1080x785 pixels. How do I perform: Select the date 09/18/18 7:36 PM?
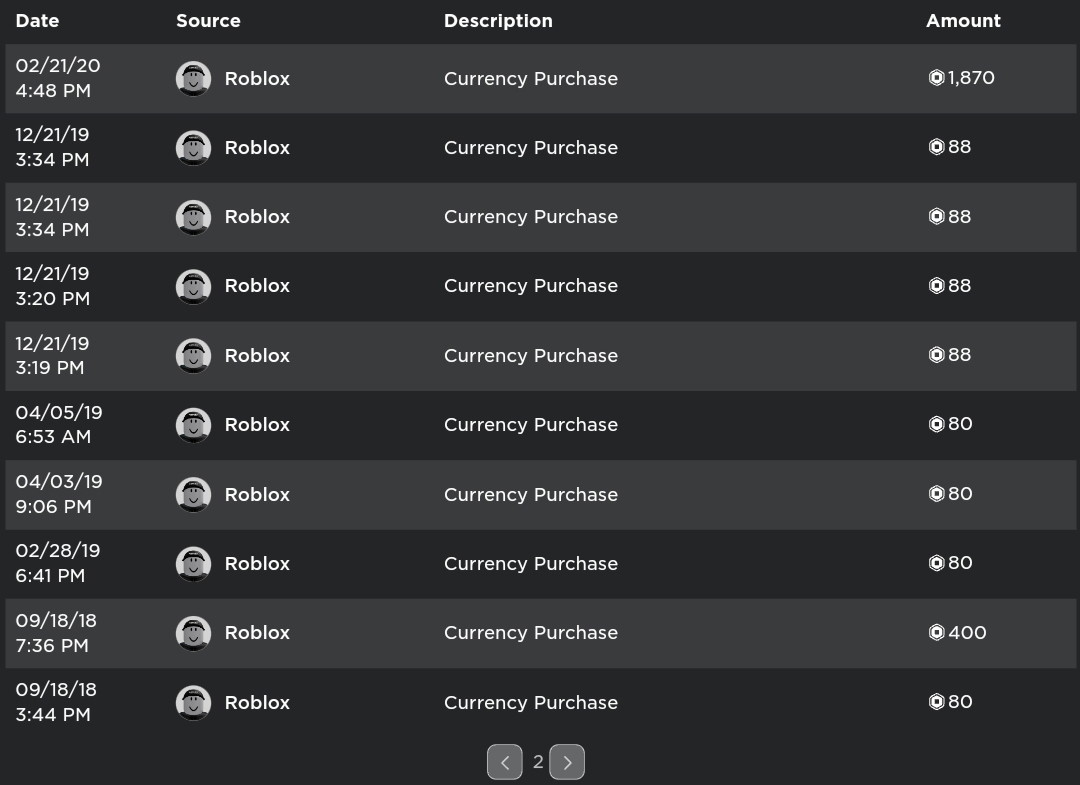click(56, 633)
